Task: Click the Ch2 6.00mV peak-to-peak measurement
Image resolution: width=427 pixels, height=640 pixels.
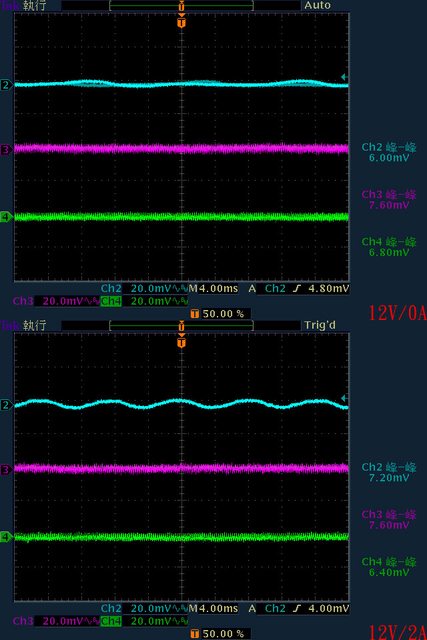Action: point(389,152)
